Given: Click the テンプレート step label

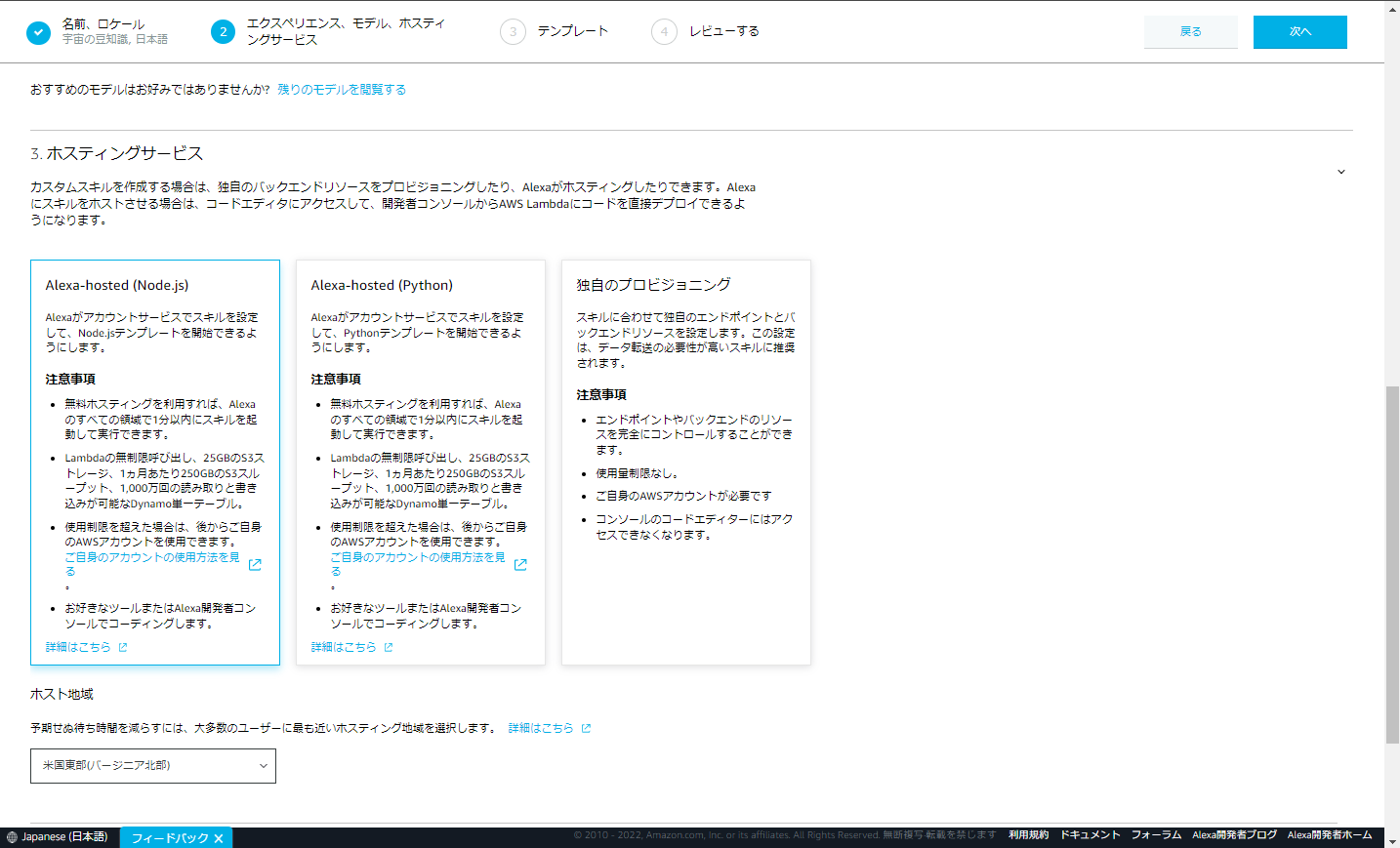Looking at the screenshot, I should point(572,32).
